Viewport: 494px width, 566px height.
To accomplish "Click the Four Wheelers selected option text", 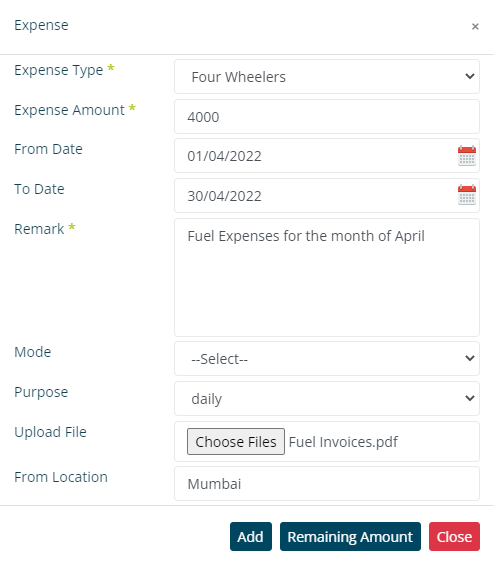I will pyautogui.click(x=239, y=77).
